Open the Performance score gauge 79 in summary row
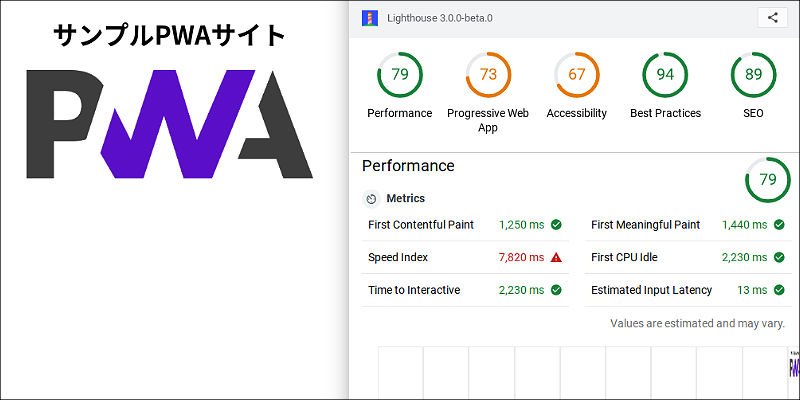Screen dimensions: 800x400 (x=400, y=74)
